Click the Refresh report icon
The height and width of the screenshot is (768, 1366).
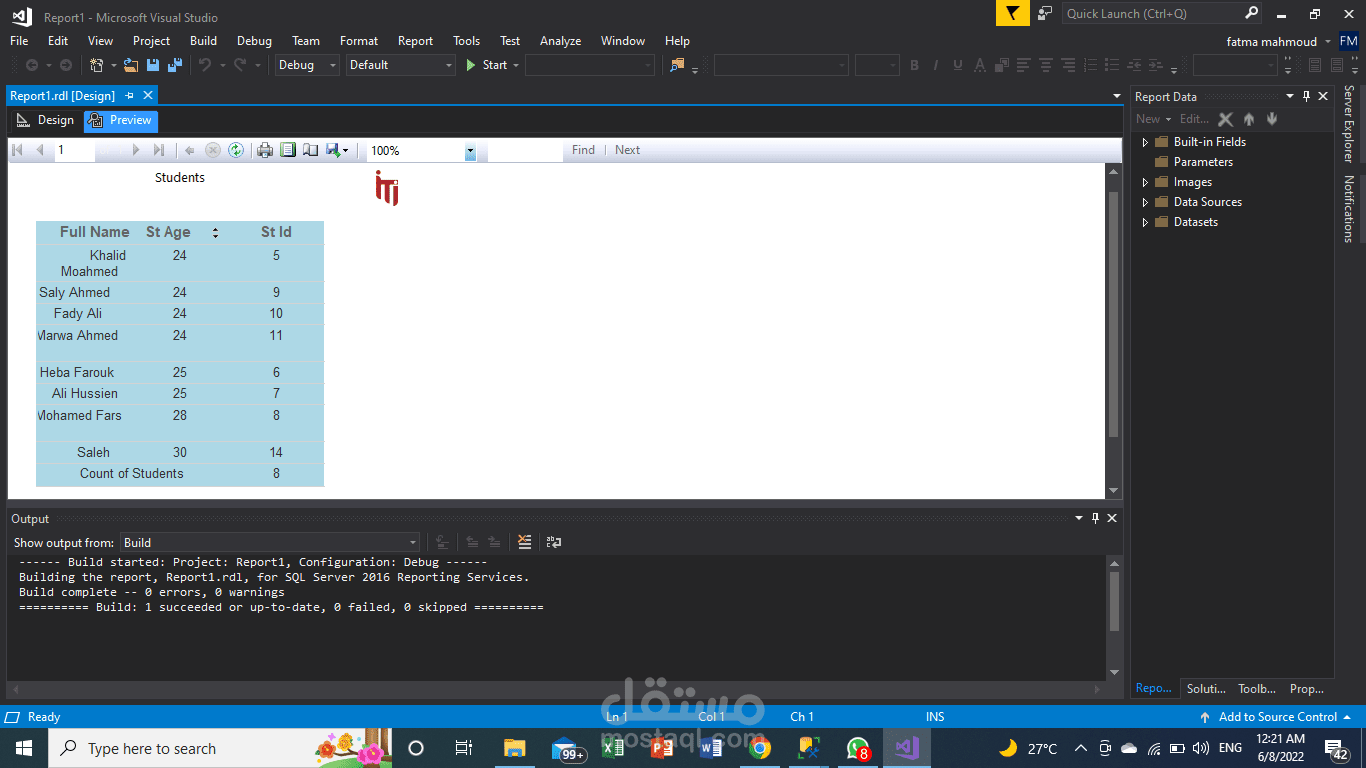click(236, 150)
